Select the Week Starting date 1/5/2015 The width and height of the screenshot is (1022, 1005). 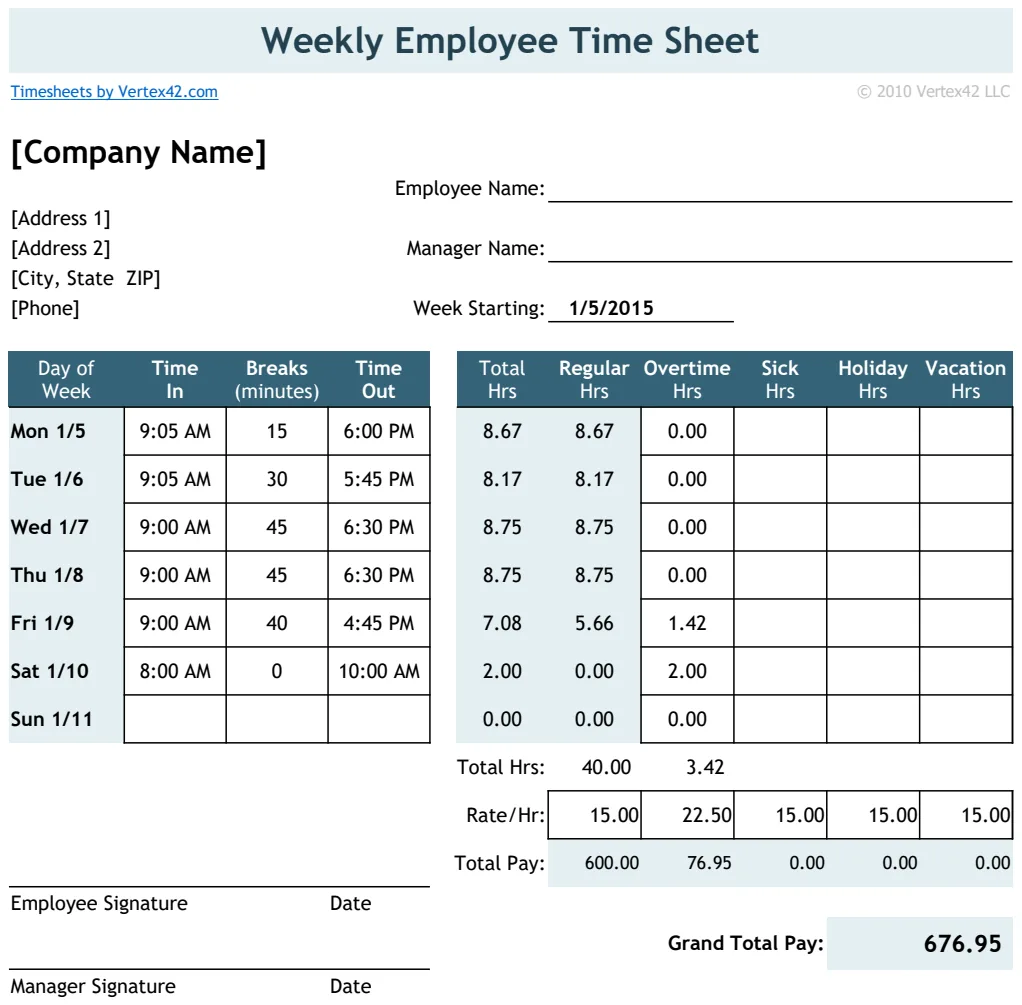point(611,308)
